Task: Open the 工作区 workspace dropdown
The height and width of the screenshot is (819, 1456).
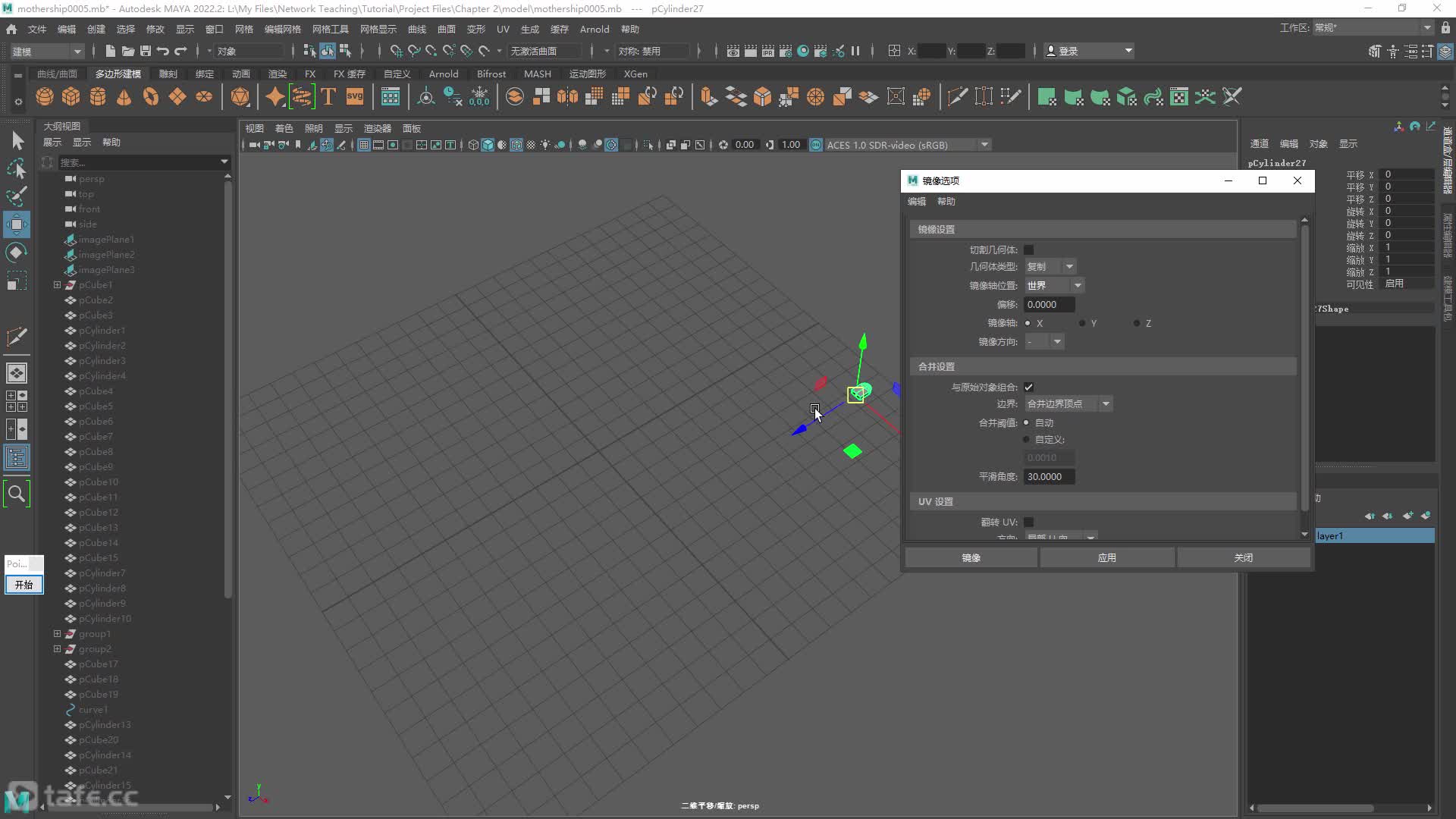Action: (x=1373, y=28)
